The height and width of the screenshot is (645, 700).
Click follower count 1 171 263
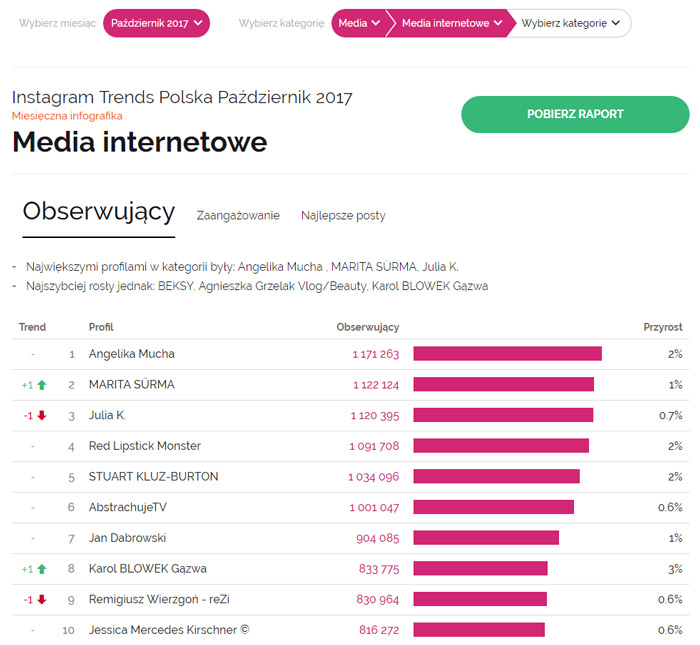375,354
